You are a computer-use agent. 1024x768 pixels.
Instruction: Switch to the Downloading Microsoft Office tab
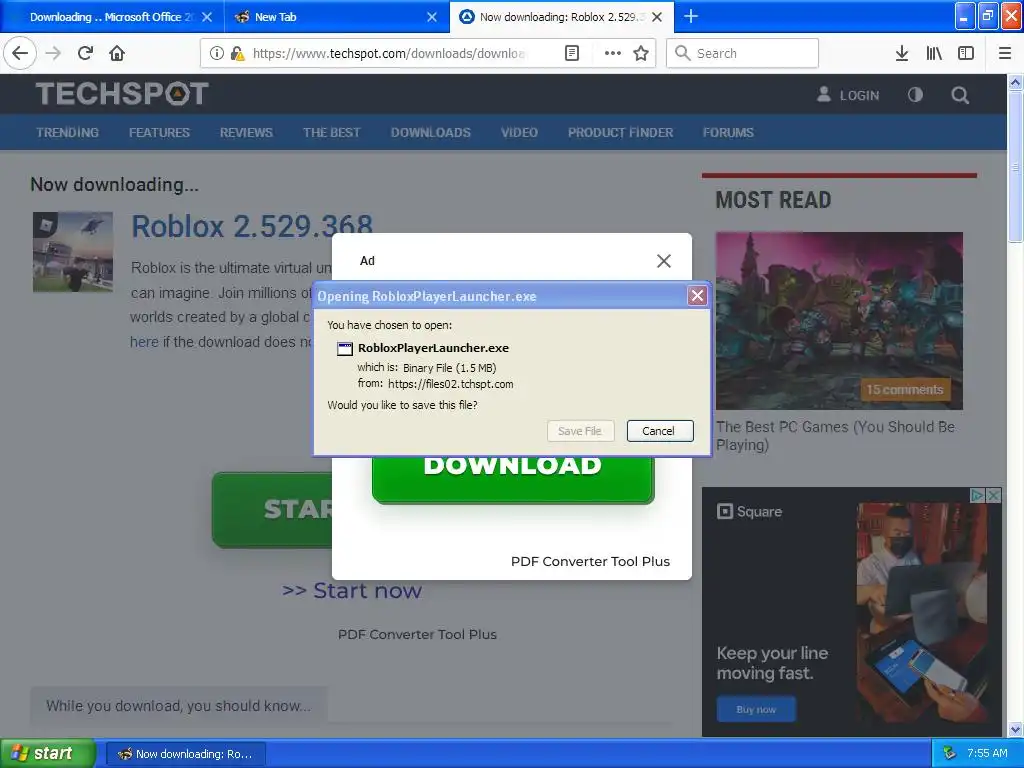(x=112, y=17)
